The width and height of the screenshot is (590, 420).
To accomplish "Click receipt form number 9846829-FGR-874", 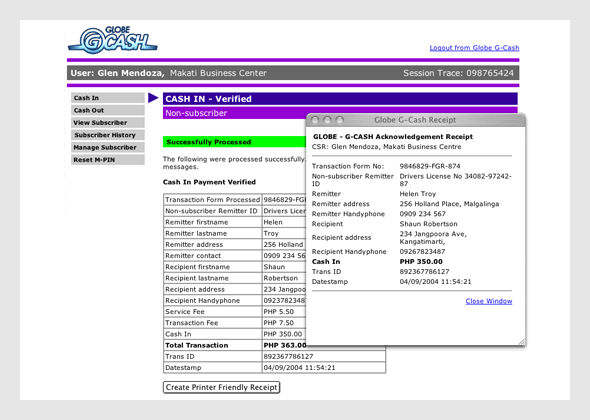I will click(x=430, y=166).
